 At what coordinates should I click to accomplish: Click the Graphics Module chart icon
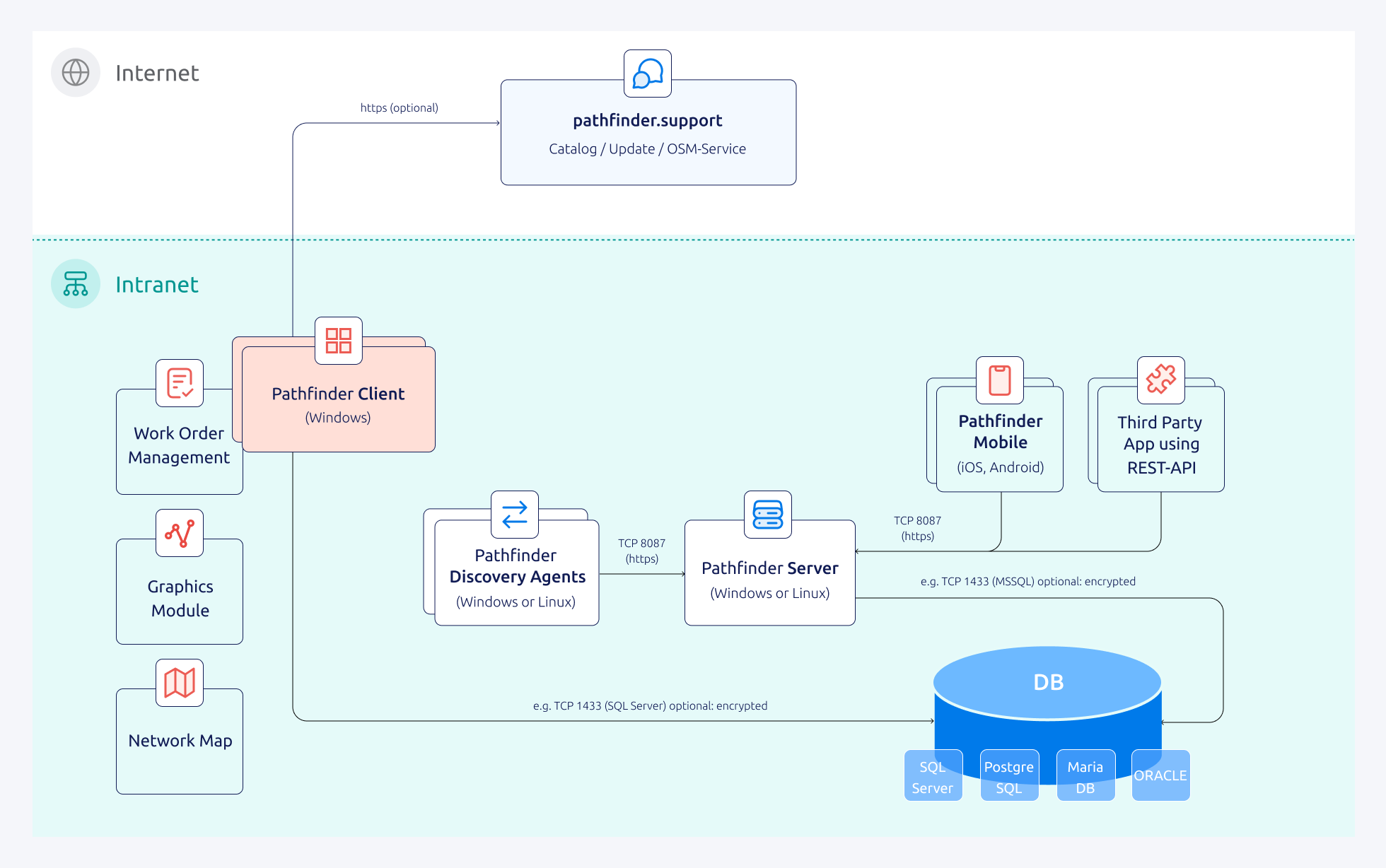tap(180, 533)
